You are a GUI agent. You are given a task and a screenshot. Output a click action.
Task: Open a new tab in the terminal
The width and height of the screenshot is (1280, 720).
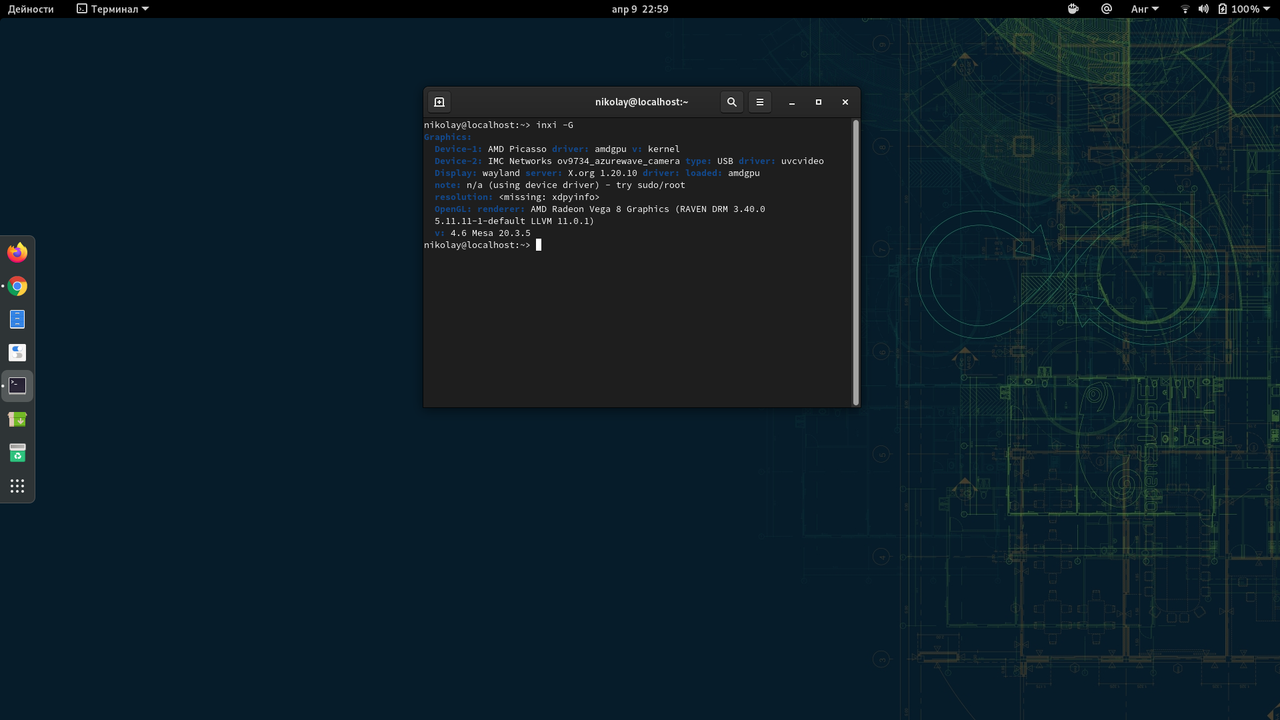pyautogui.click(x=439, y=102)
